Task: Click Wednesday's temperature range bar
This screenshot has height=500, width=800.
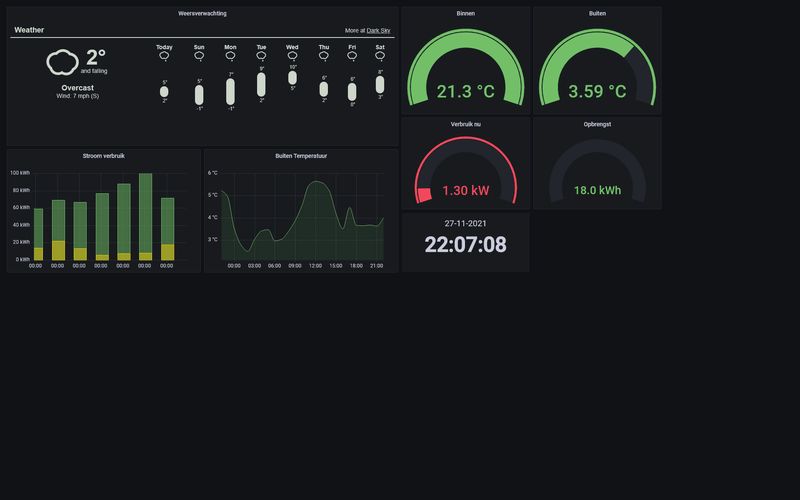Action: [292, 78]
